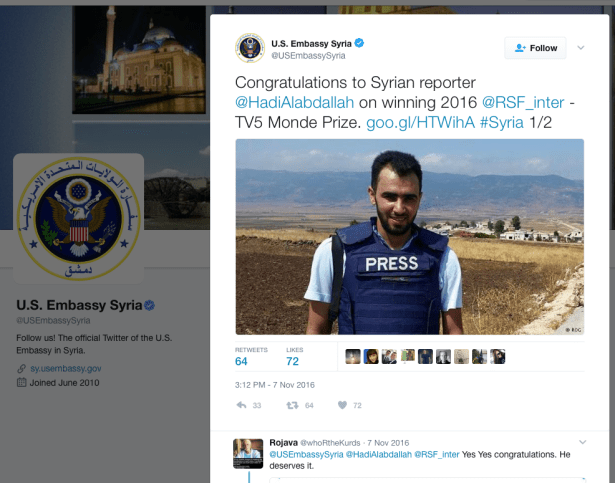The image size is (615, 483).
Task: Click the blue verified badge beside the tweet author
Action: [359, 43]
